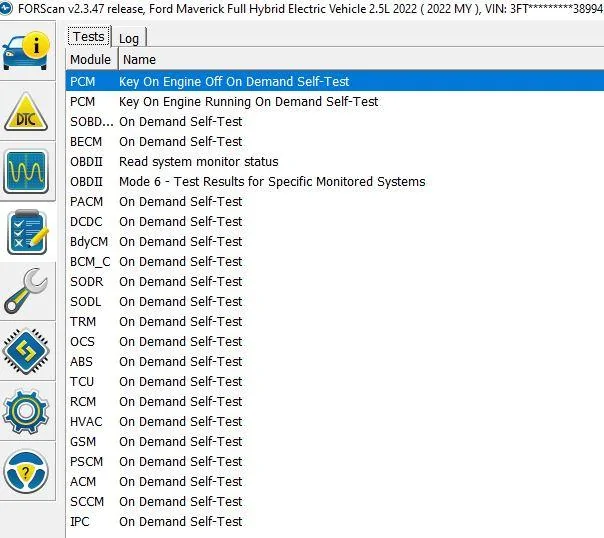
Task: Select the SODR On Demand Self-Test row
Action: [x=335, y=282]
